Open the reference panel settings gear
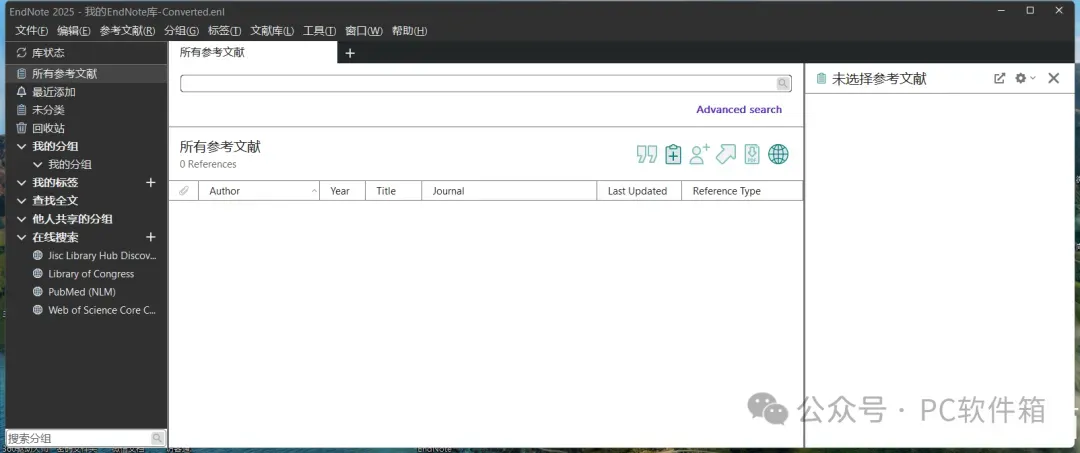1080x453 pixels. point(1021,78)
